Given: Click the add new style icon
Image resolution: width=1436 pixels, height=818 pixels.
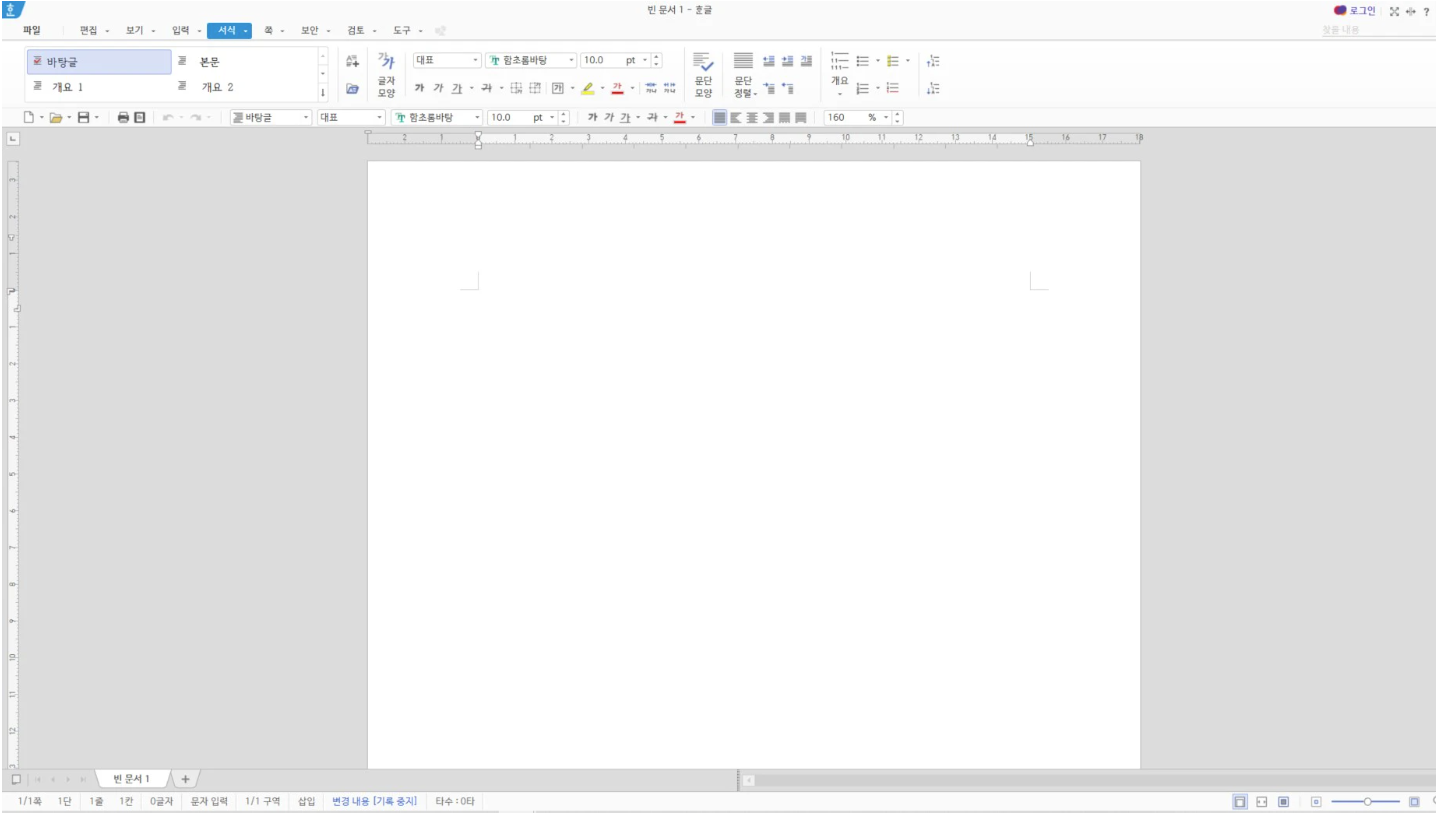Looking at the screenshot, I should pyautogui.click(x=351, y=61).
